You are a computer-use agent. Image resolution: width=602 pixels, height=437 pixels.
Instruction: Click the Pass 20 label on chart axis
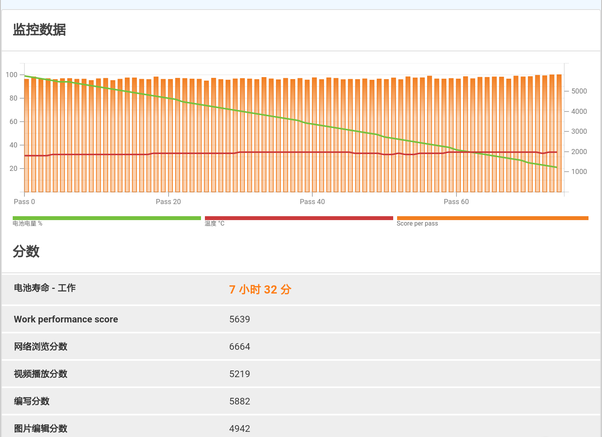click(x=168, y=201)
